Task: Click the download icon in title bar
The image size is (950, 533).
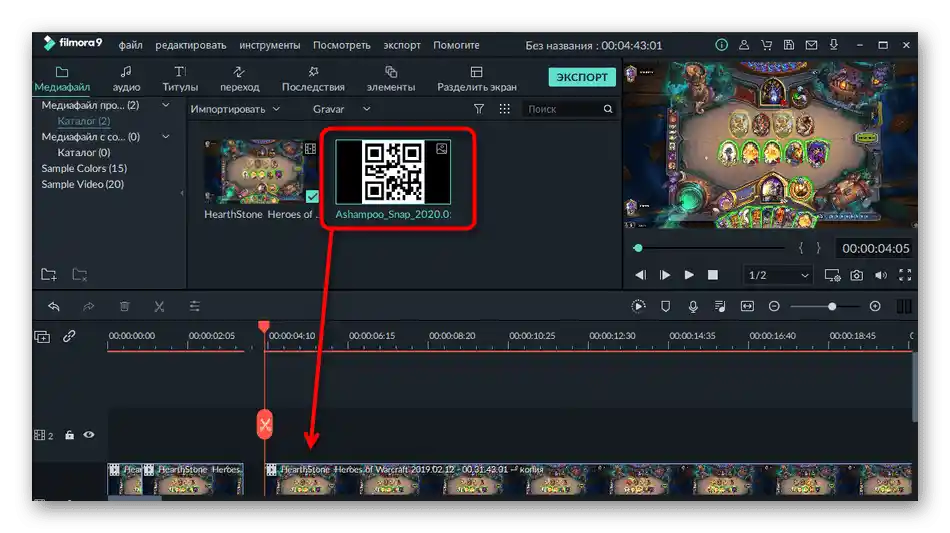Action: (834, 45)
